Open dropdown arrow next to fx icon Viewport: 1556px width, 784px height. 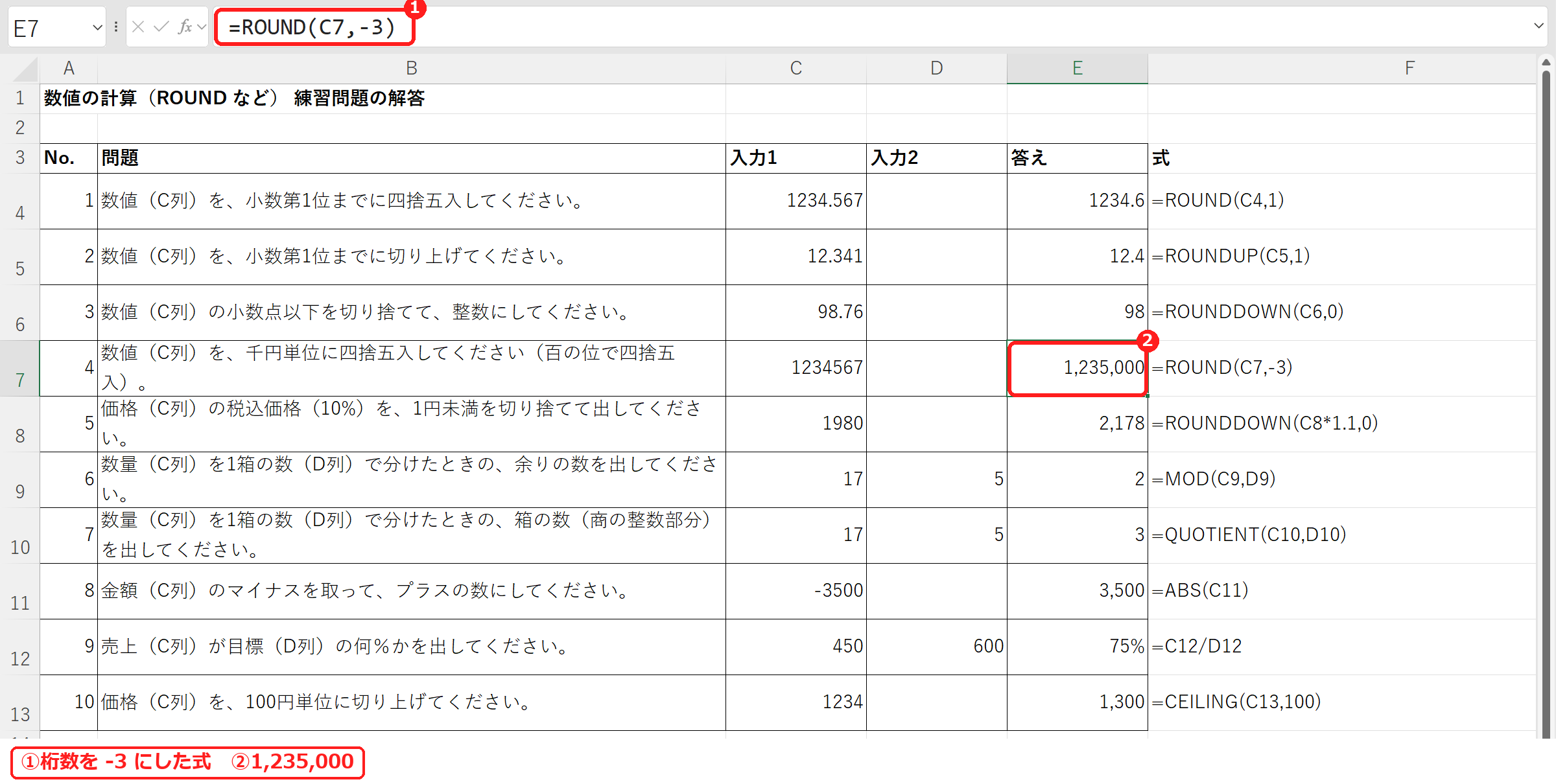point(202,27)
